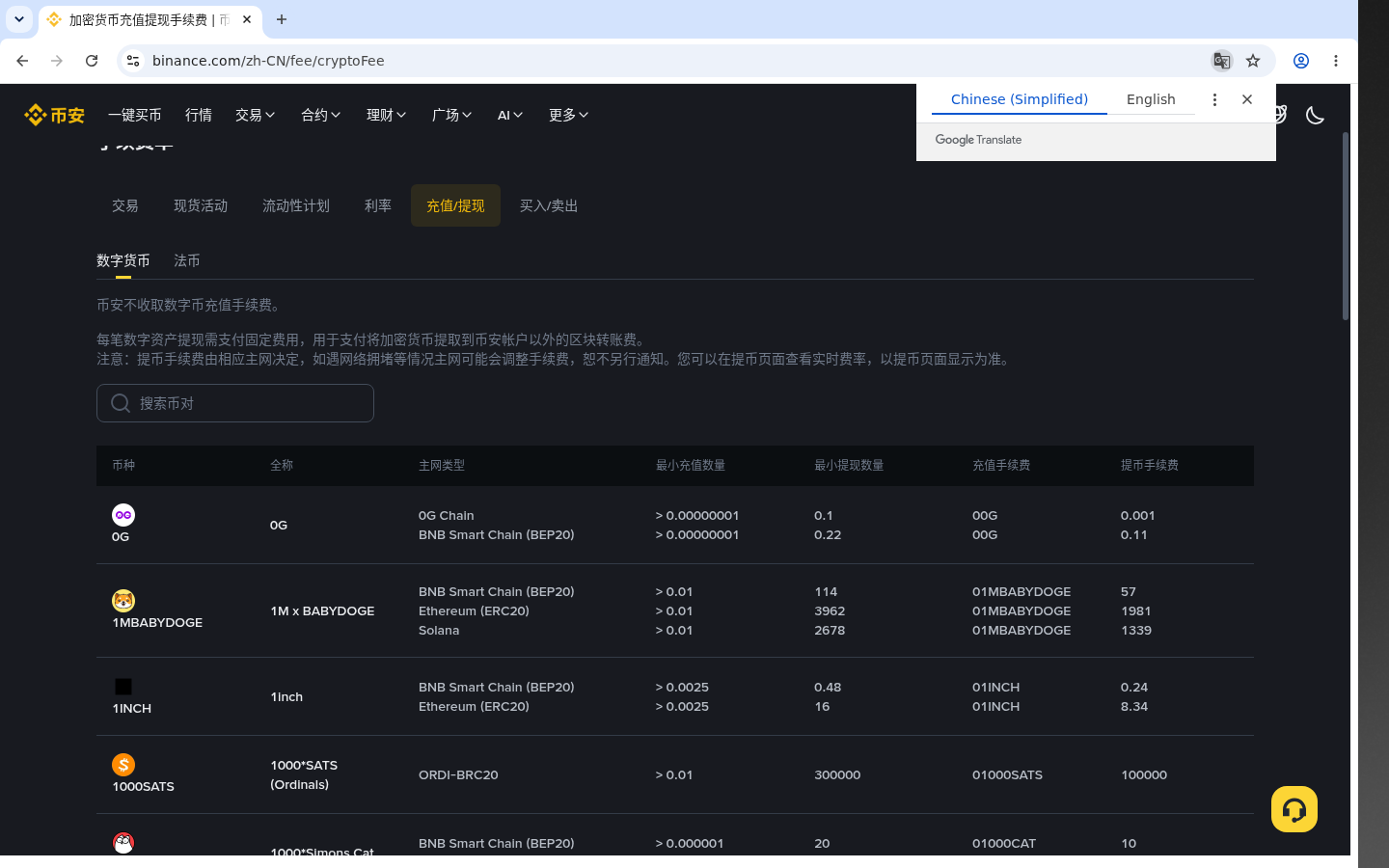Click the 1M x BABYDOGE full name
The width and height of the screenshot is (1389, 868).
(322, 610)
